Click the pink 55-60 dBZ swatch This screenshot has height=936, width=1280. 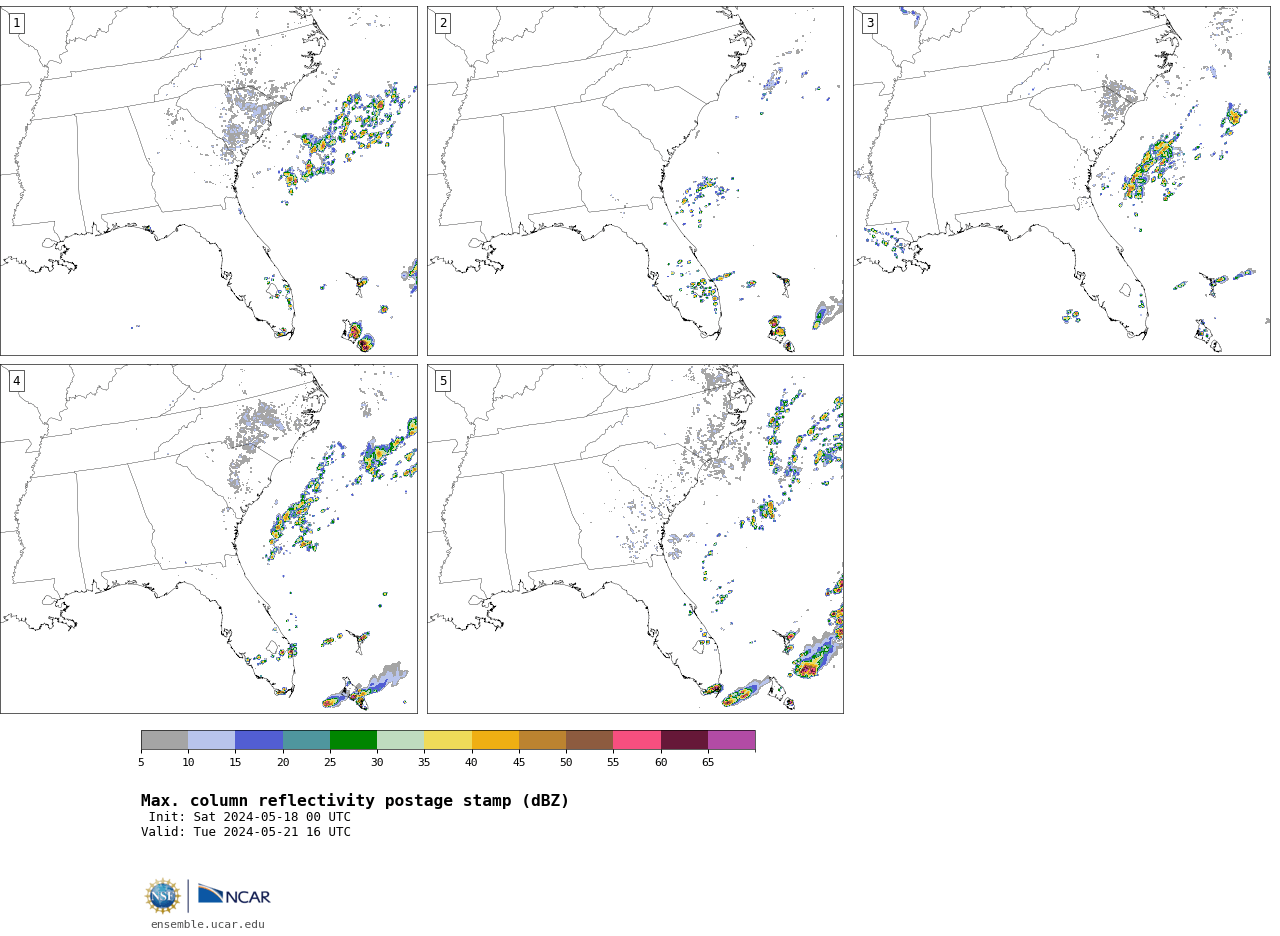click(637, 740)
